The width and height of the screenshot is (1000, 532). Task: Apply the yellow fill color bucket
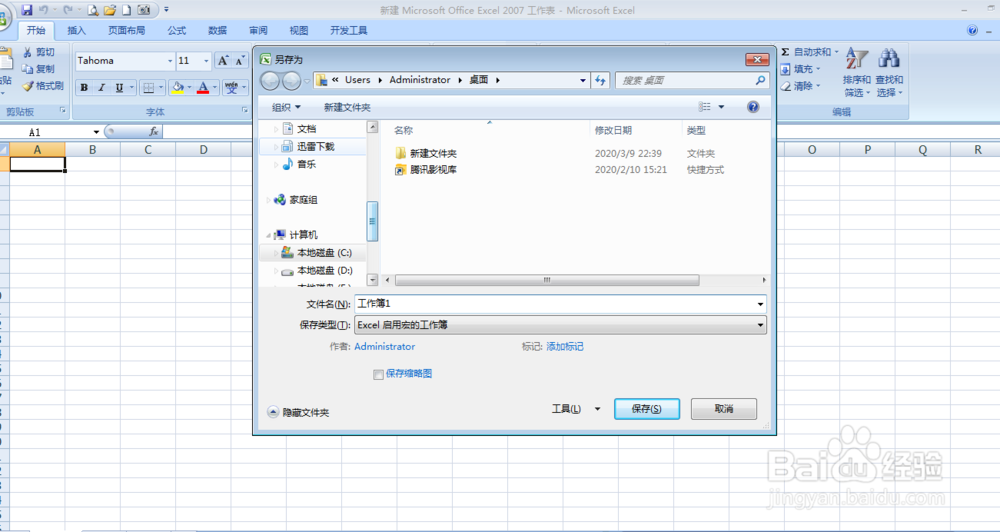click(178, 87)
